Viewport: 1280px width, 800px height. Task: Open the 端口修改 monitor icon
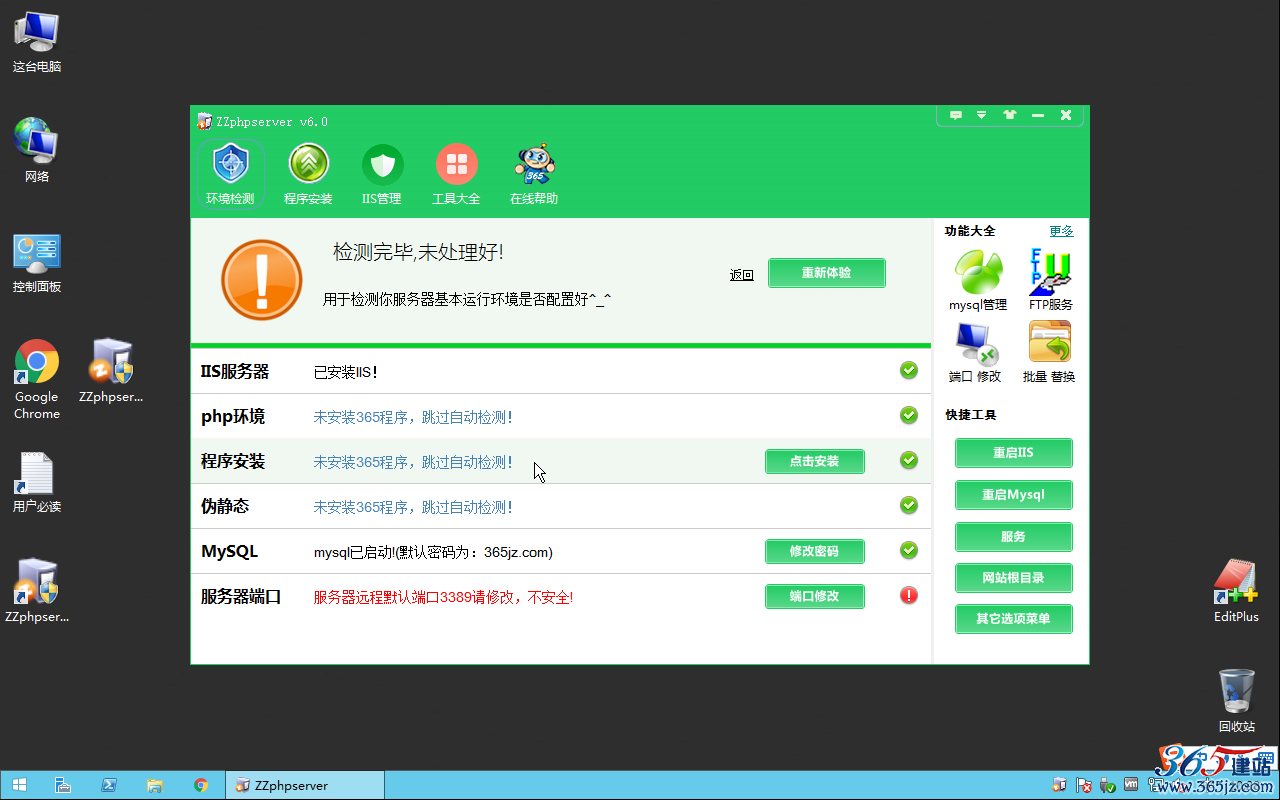[977, 344]
